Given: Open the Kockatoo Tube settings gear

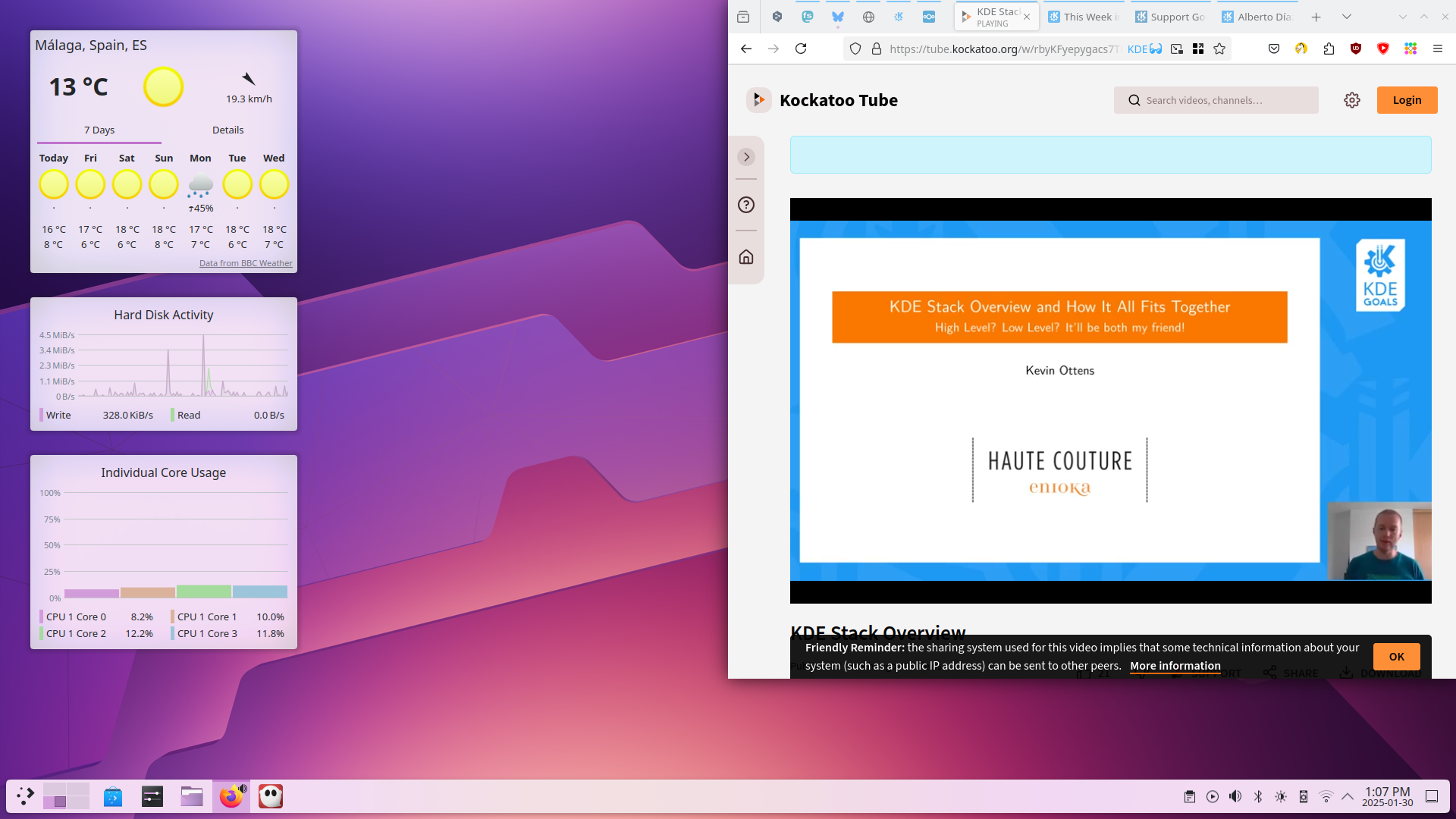Looking at the screenshot, I should pos(1352,100).
